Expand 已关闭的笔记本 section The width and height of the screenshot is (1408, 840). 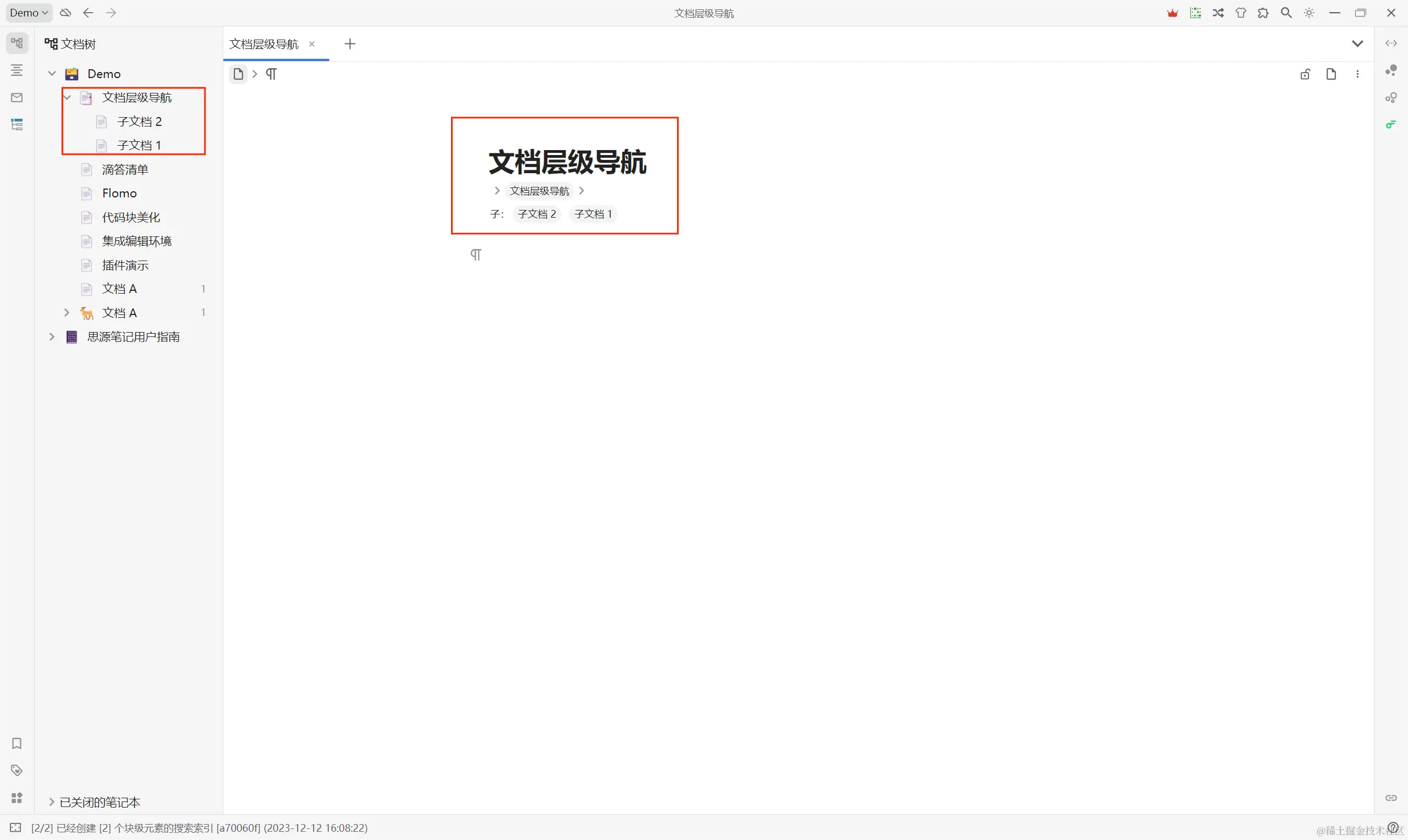(52, 802)
